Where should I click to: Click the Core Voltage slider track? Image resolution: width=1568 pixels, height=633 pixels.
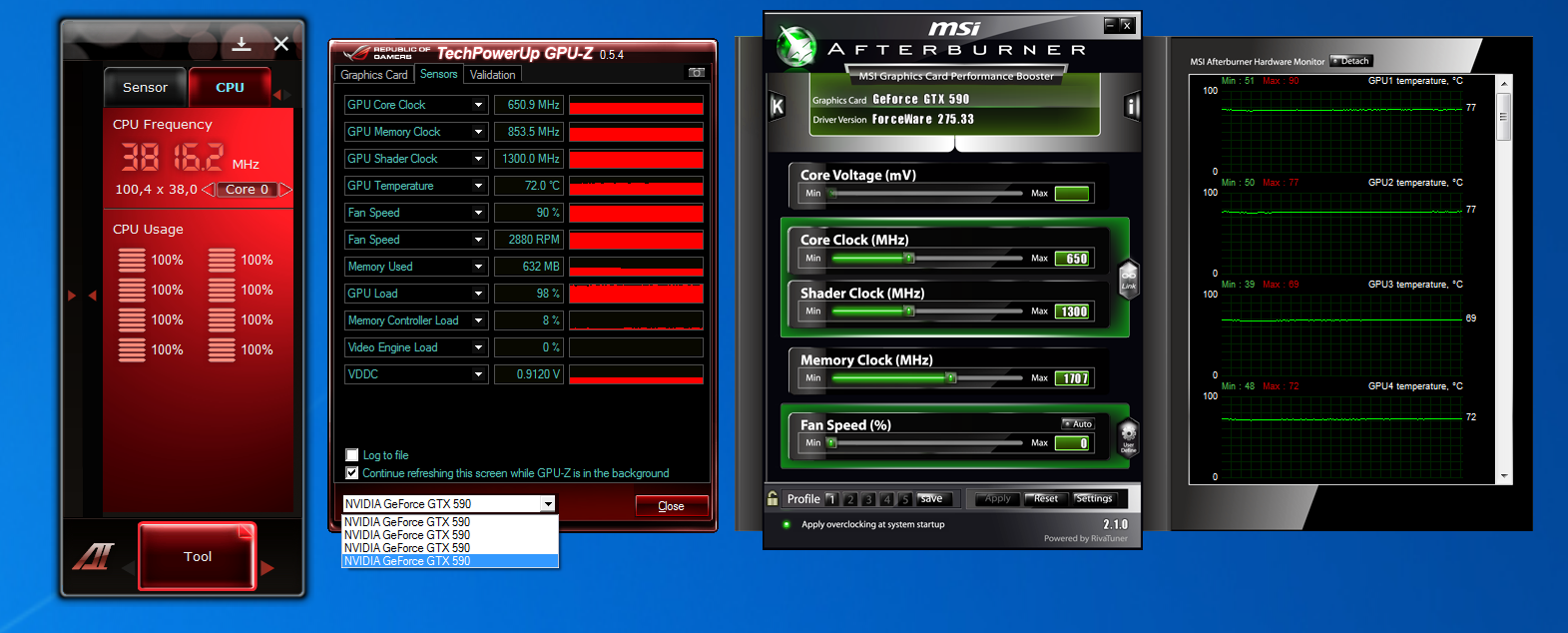pyautogui.click(x=928, y=193)
